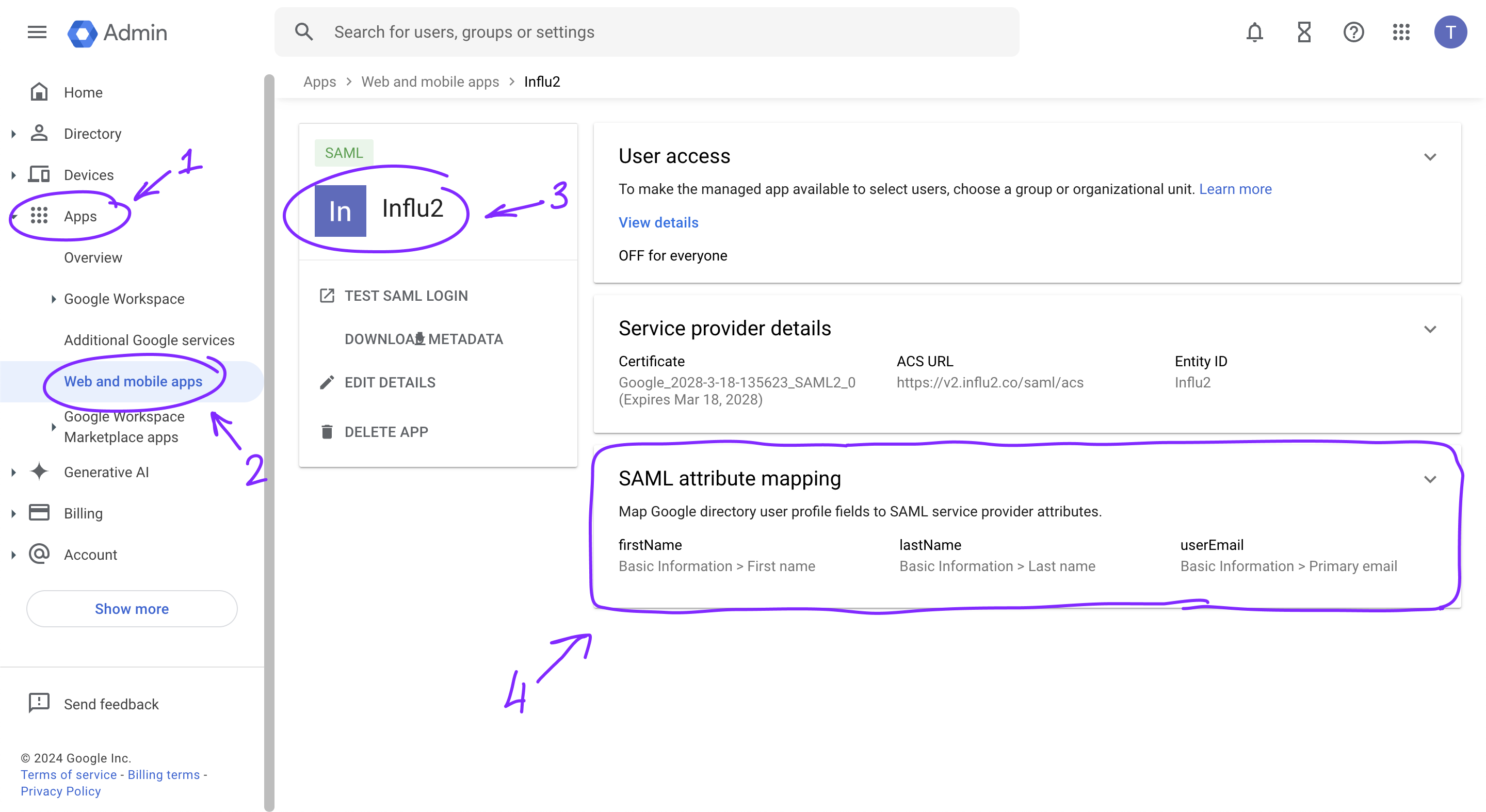
Task: Click the Send feedback icon
Action: (x=39, y=703)
